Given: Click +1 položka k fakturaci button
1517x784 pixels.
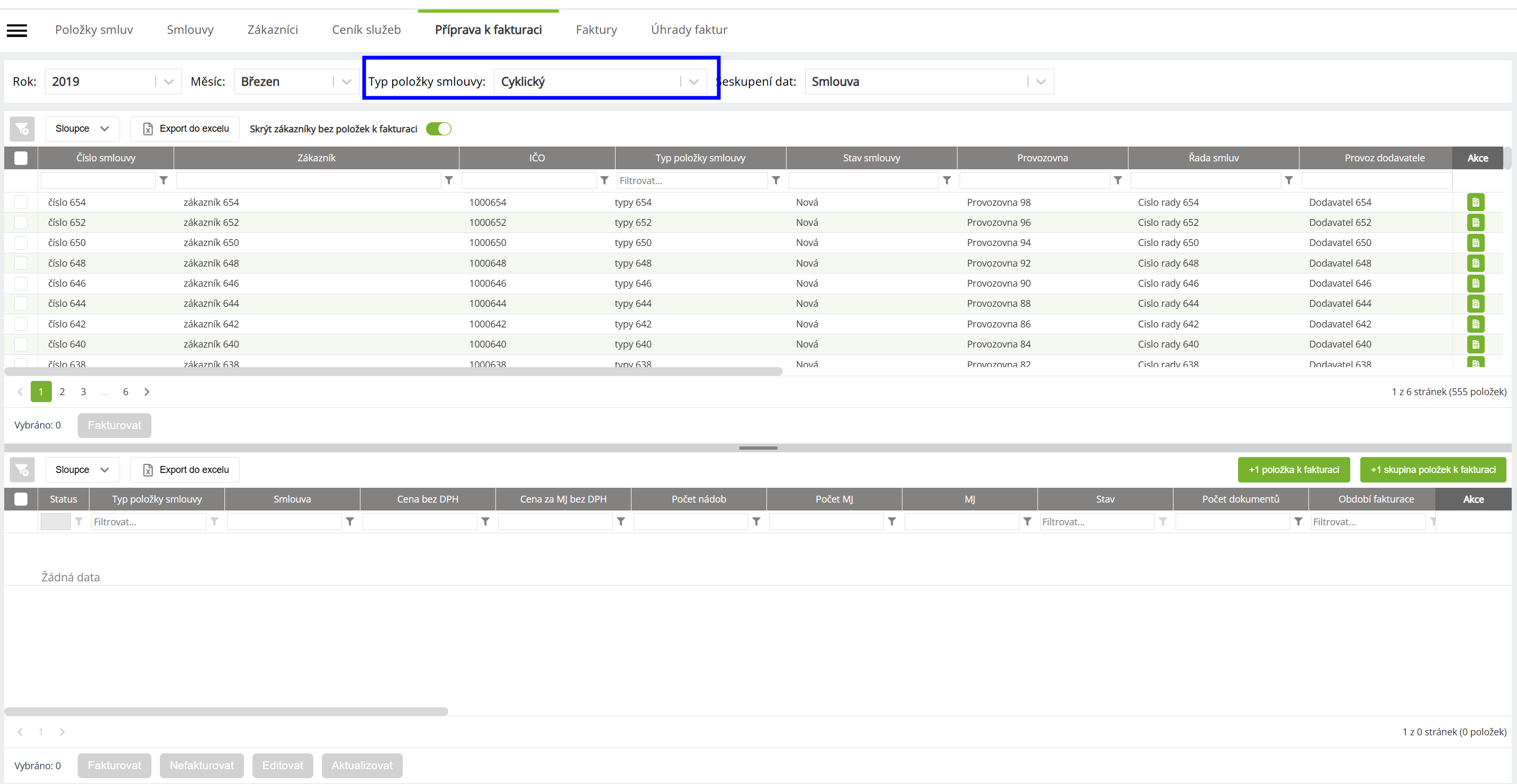Looking at the screenshot, I should (x=1294, y=470).
